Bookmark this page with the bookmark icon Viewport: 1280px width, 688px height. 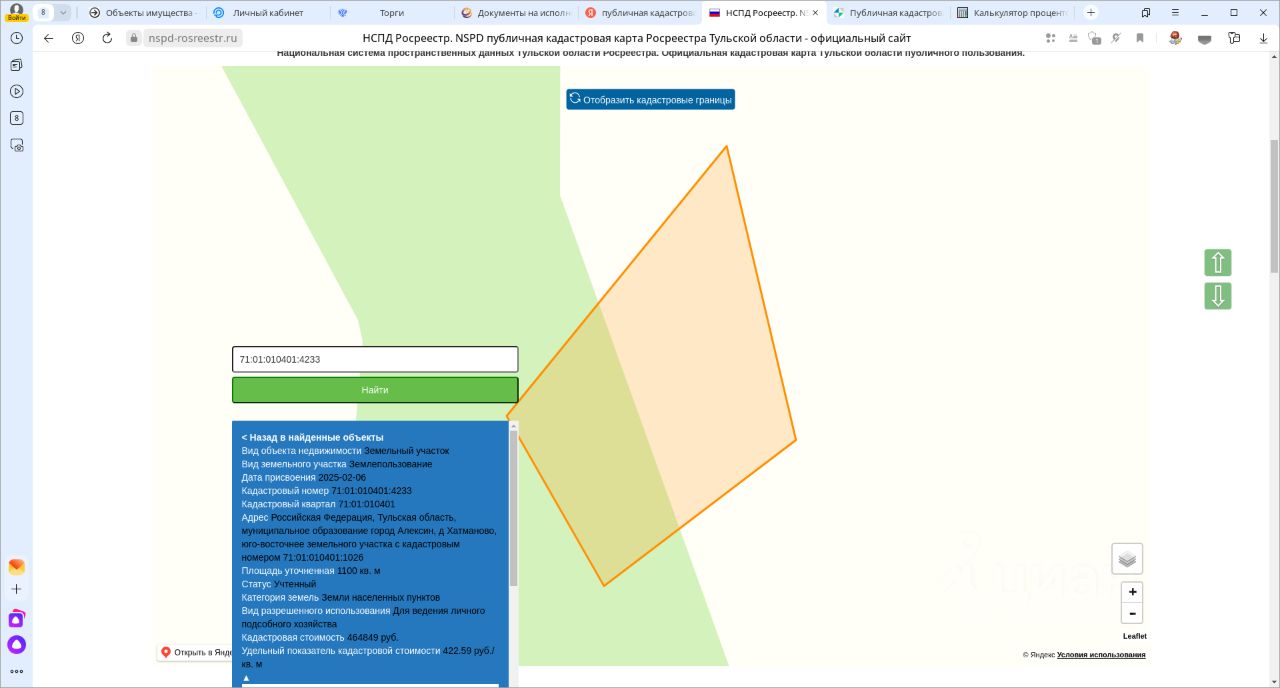tap(1139, 38)
